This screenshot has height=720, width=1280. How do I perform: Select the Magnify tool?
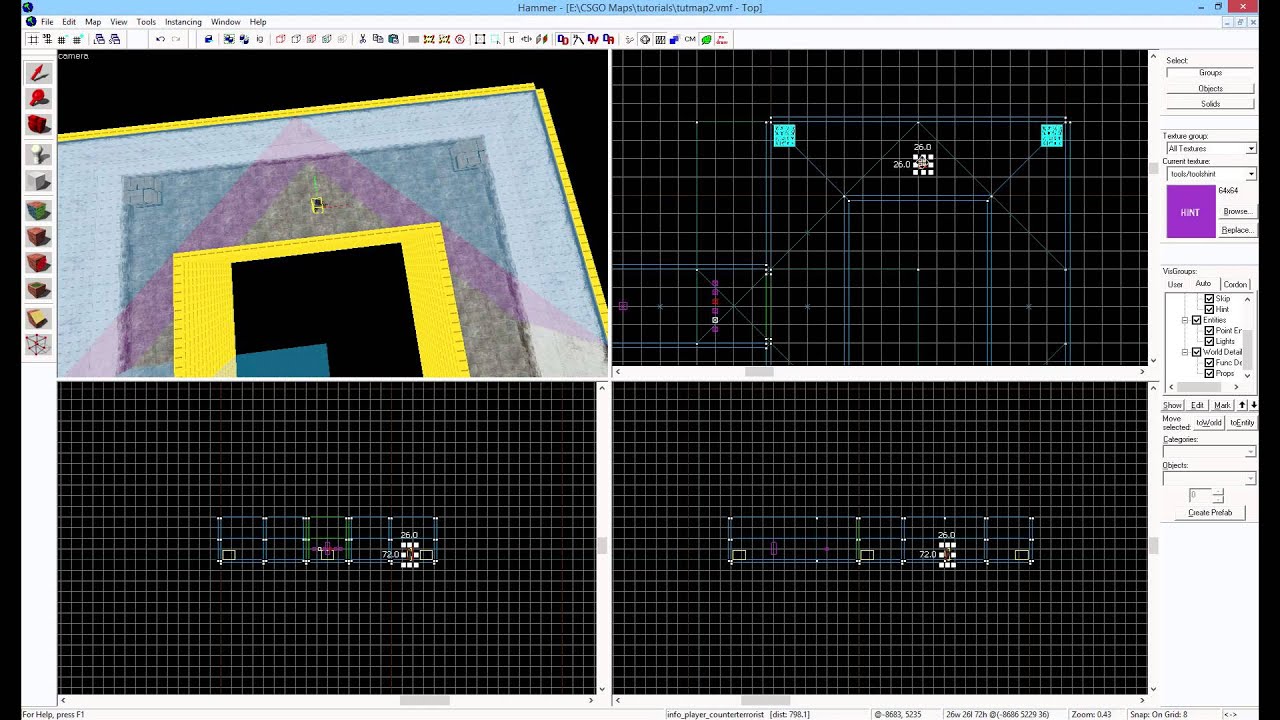tap(38, 99)
